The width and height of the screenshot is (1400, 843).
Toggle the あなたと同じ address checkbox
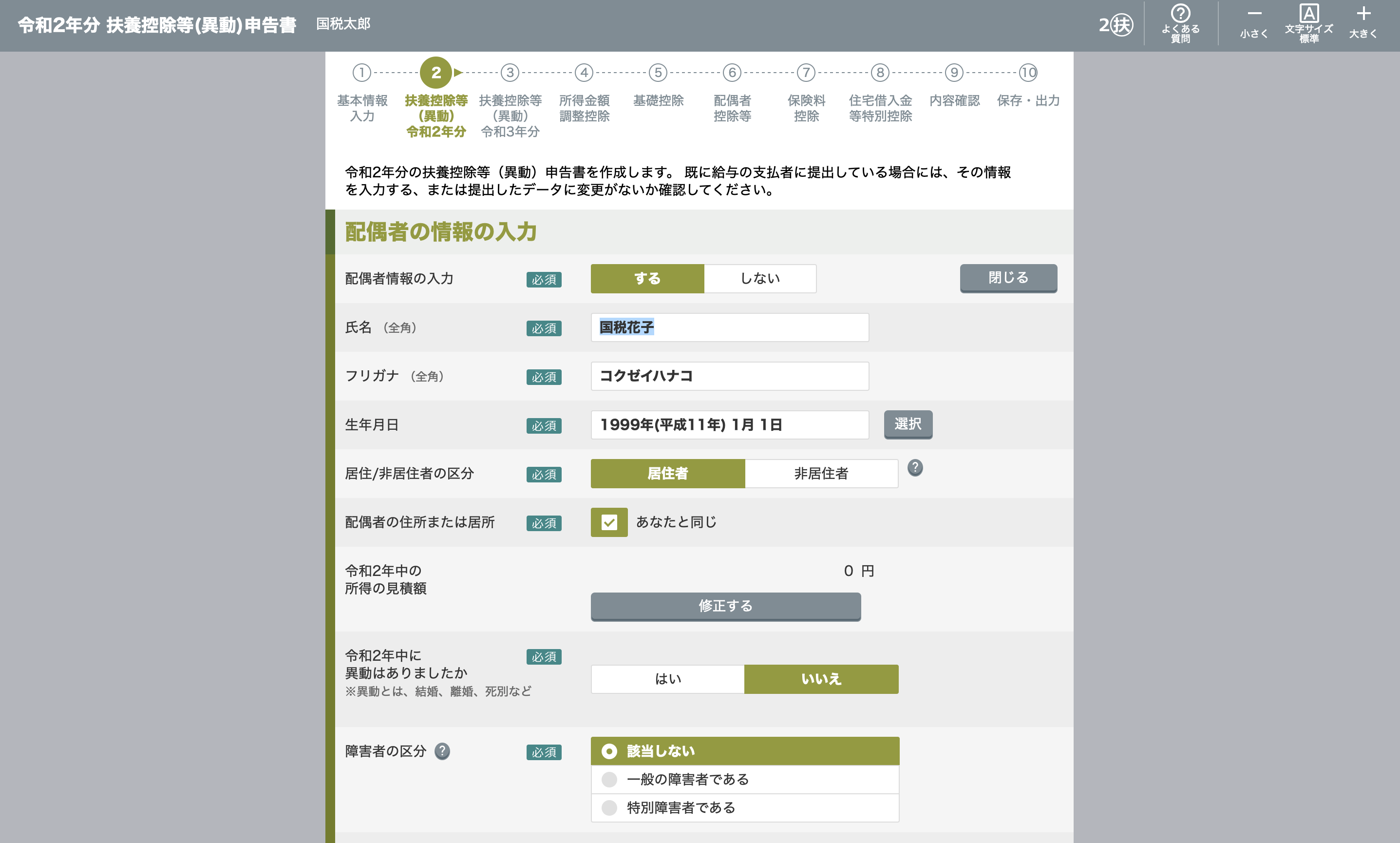click(608, 522)
